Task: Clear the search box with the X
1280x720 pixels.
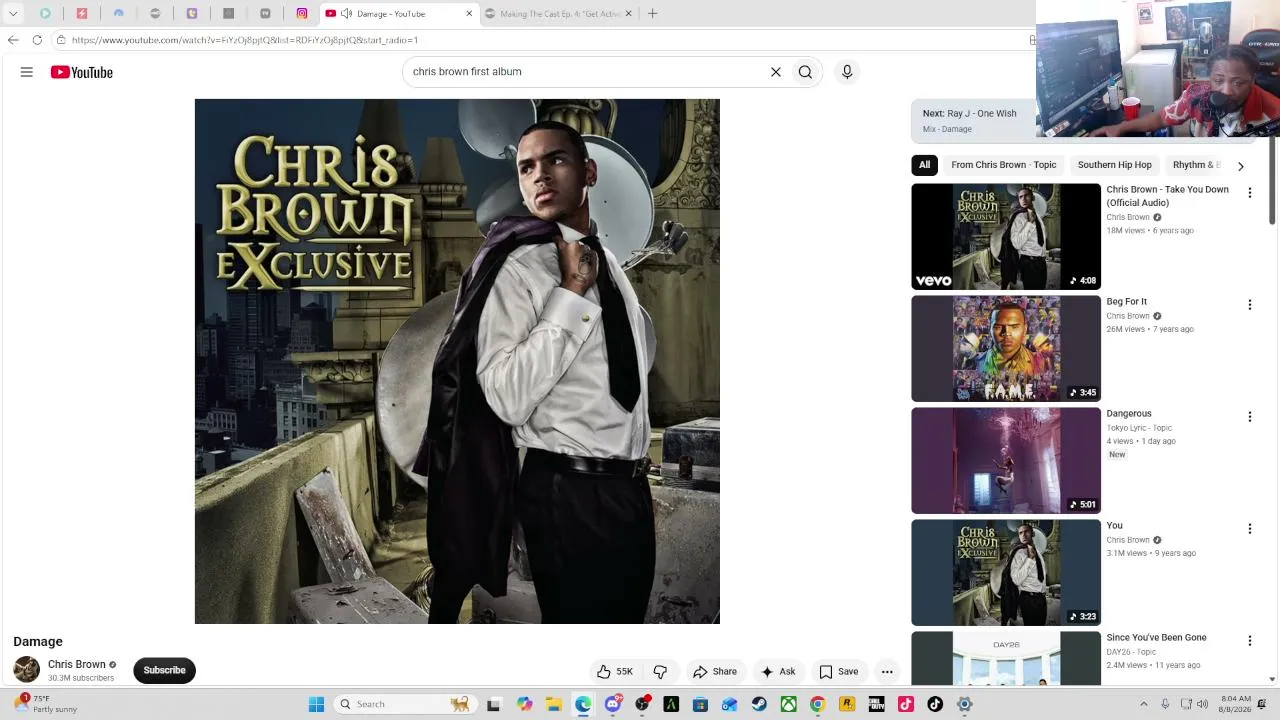Action: click(x=775, y=72)
